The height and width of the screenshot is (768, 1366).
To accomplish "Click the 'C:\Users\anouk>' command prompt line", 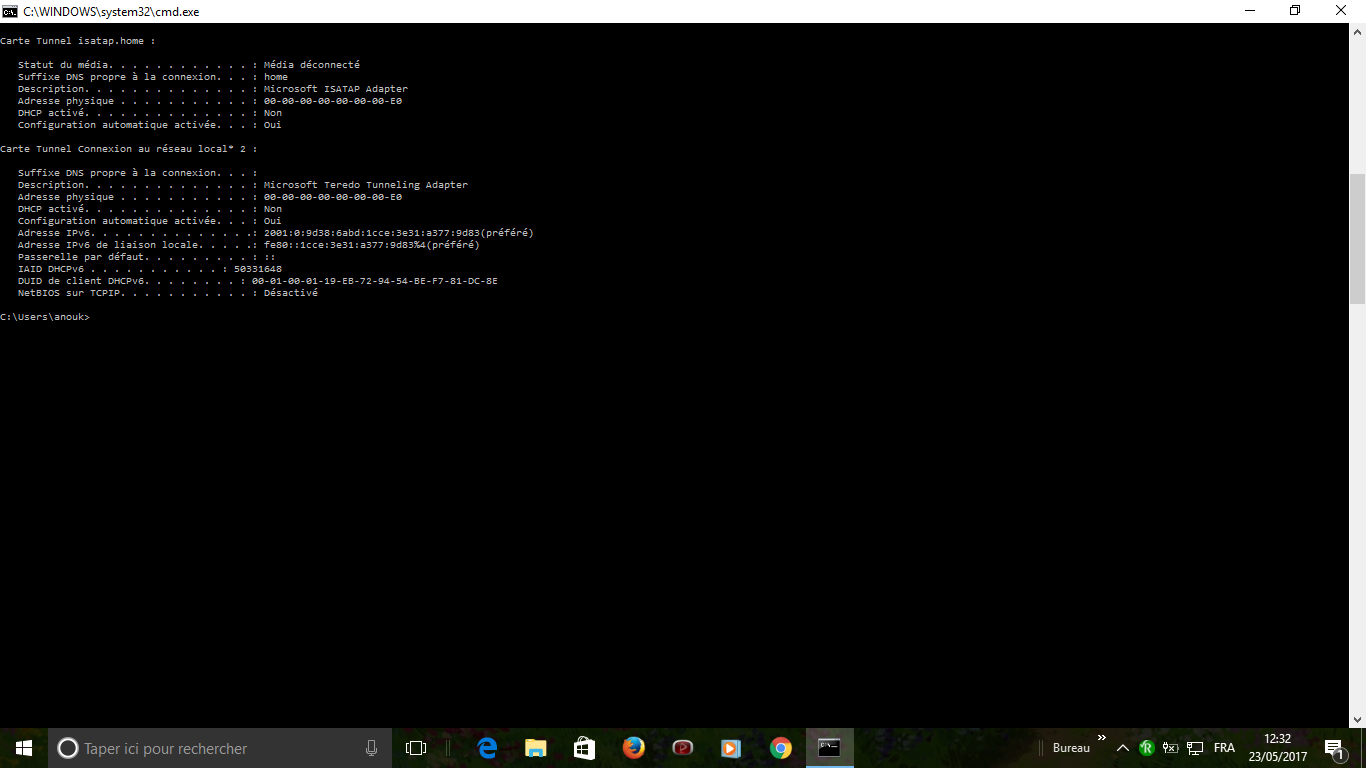I will click(x=45, y=317).
